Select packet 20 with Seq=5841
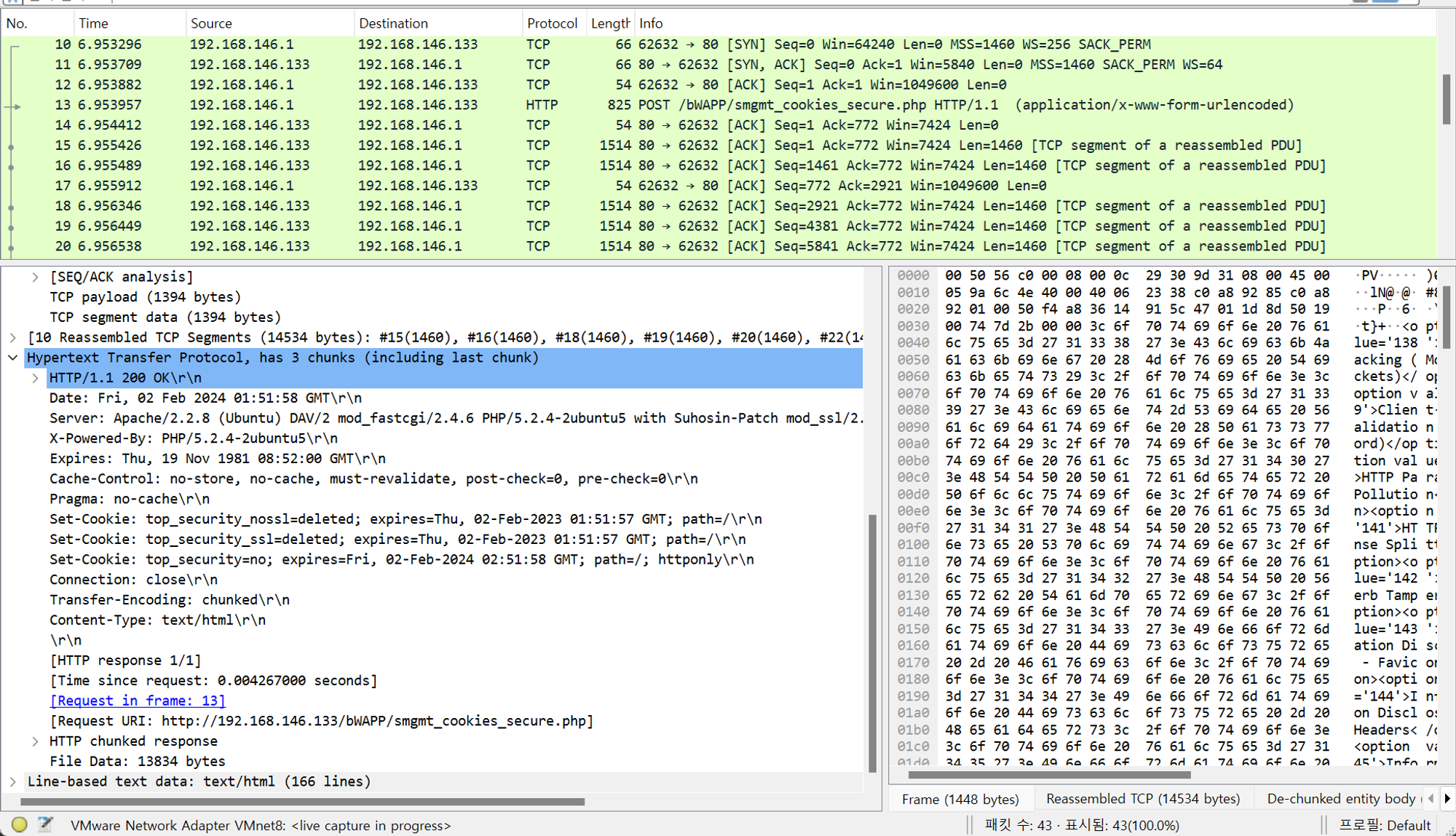Viewport: 1456px width, 836px height. [719, 246]
